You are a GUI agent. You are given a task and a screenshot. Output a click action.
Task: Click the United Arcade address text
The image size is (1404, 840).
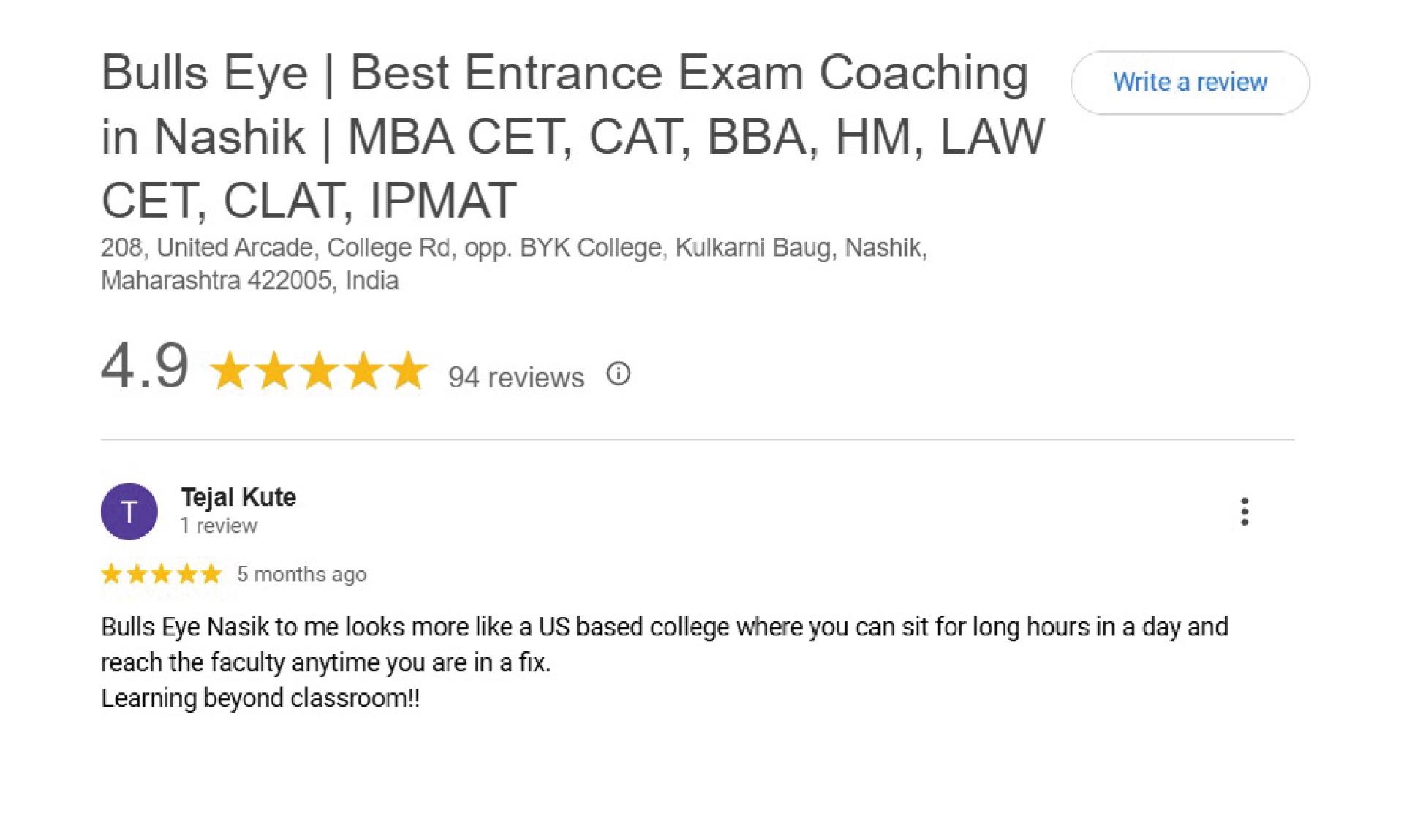pos(514,264)
